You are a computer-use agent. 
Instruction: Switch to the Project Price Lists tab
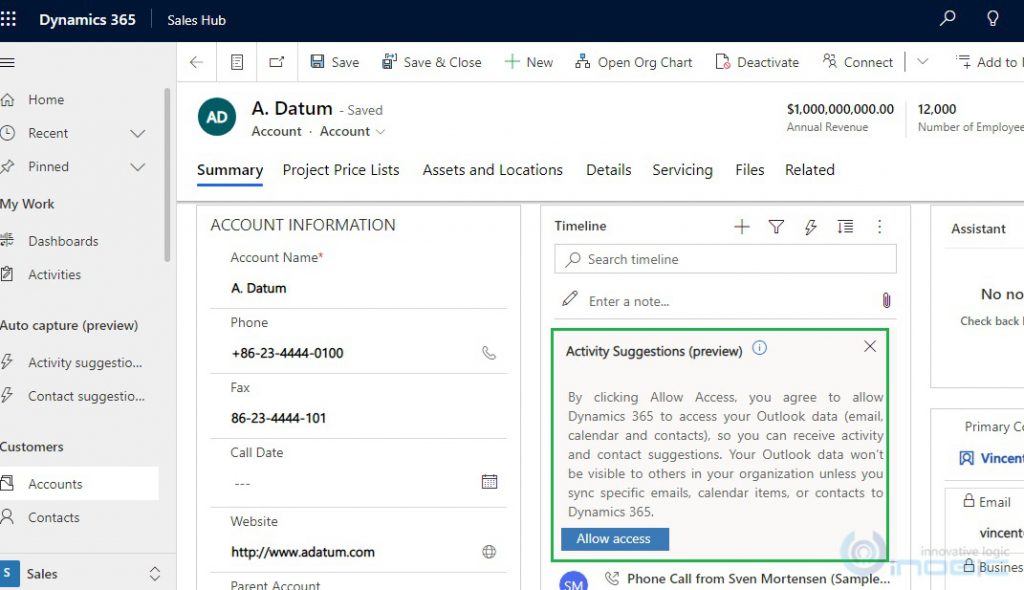pos(341,170)
